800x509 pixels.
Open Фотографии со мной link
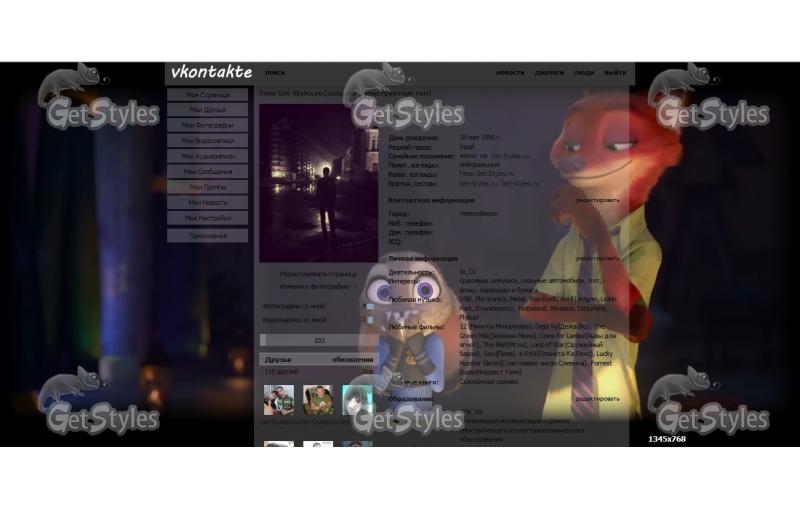[294, 306]
